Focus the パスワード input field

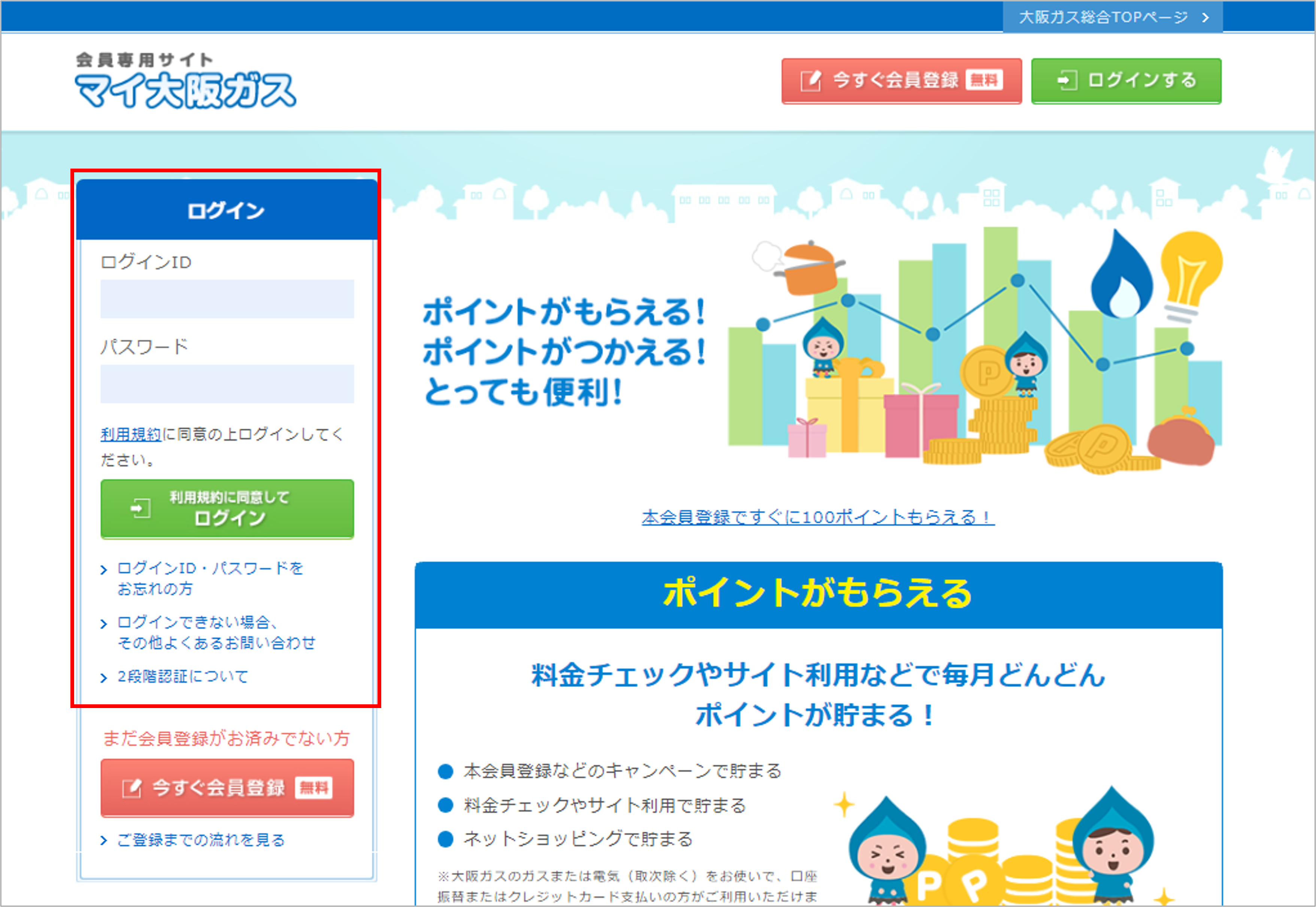point(227,384)
